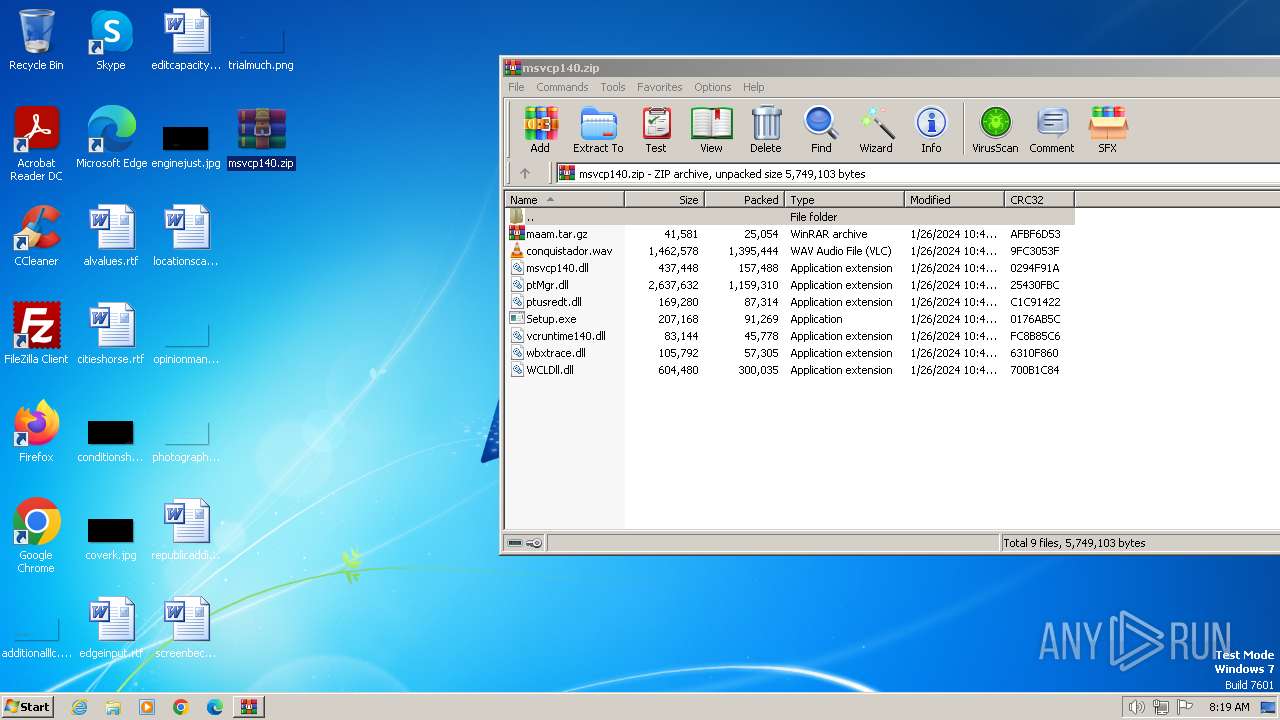Sort by the Packed column header
Screen dimensions: 1280x720
(745, 200)
